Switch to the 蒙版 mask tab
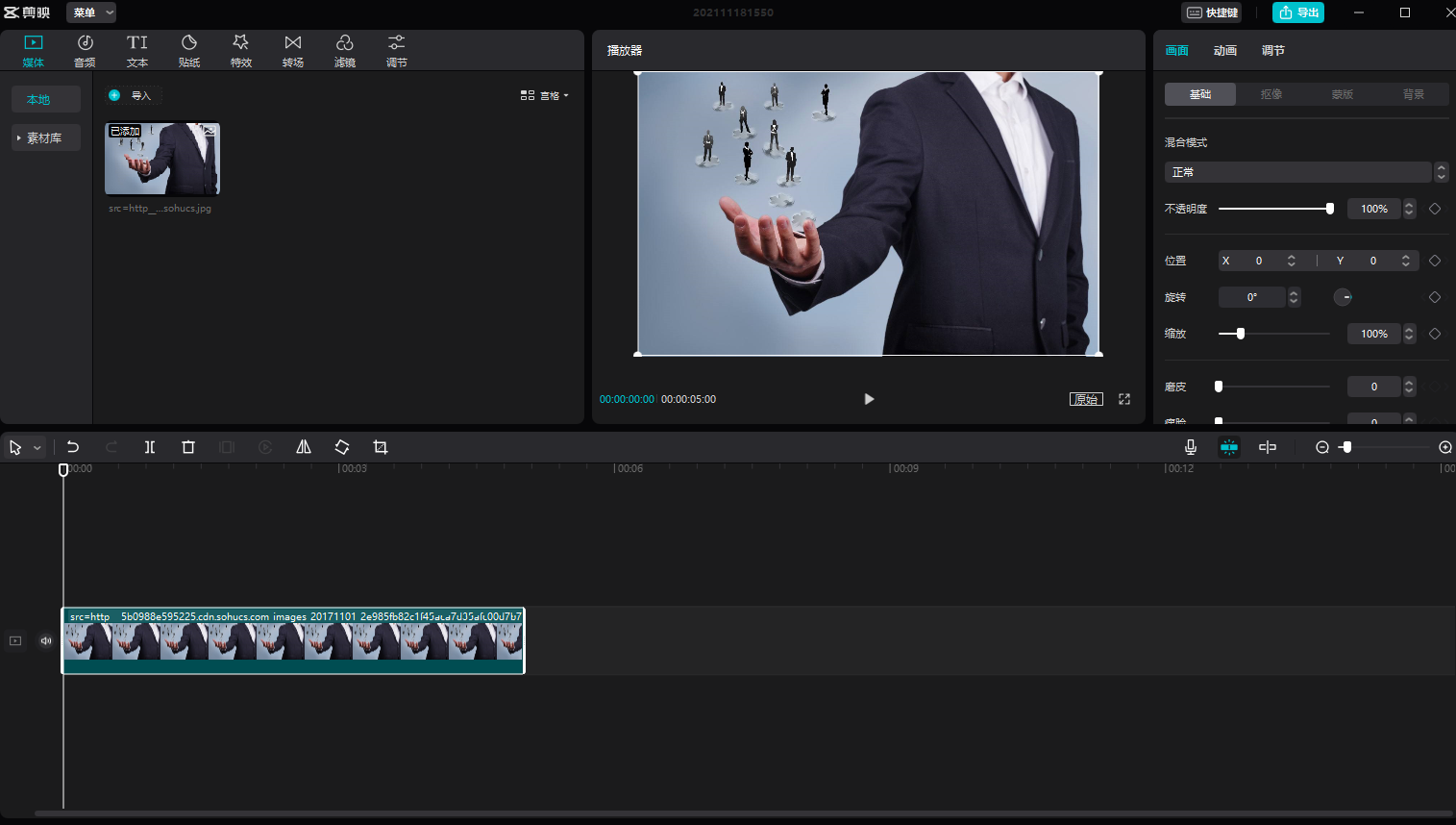The width and height of the screenshot is (1456, 825). (x=1343, y=94)
